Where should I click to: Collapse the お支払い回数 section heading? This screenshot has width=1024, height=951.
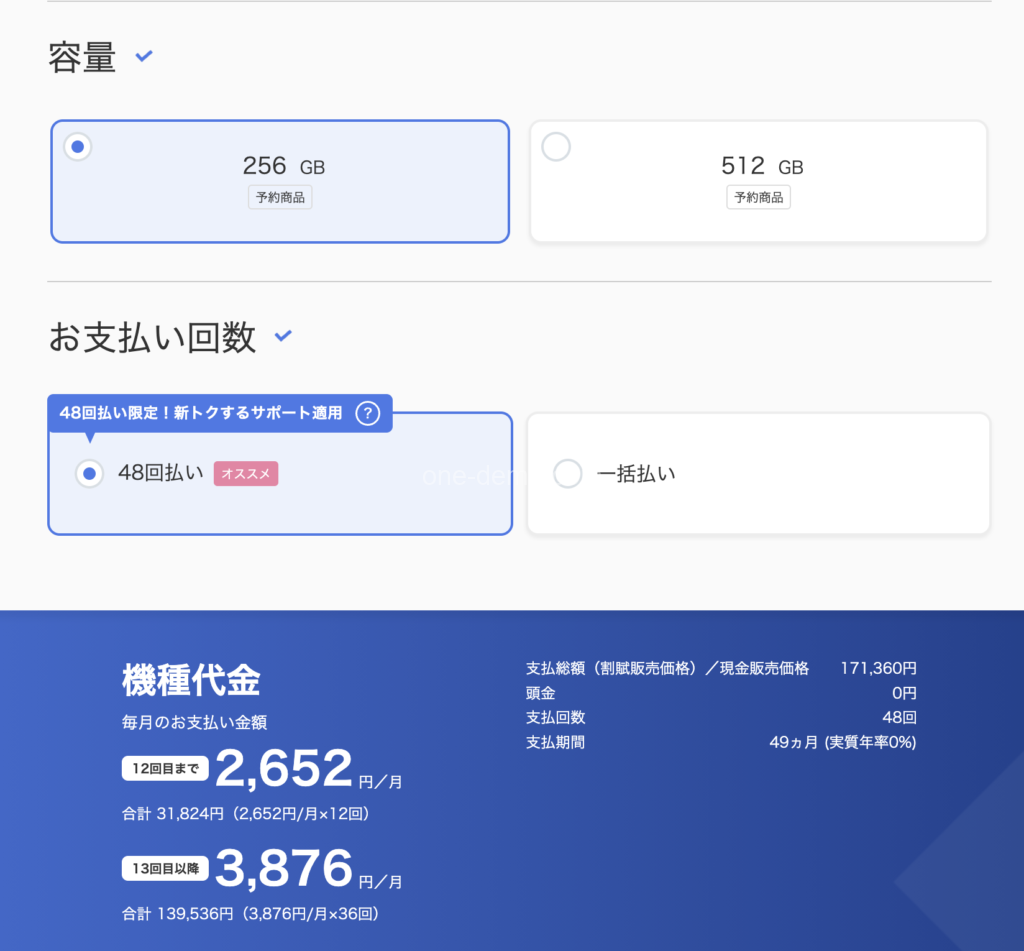(152, 338)
